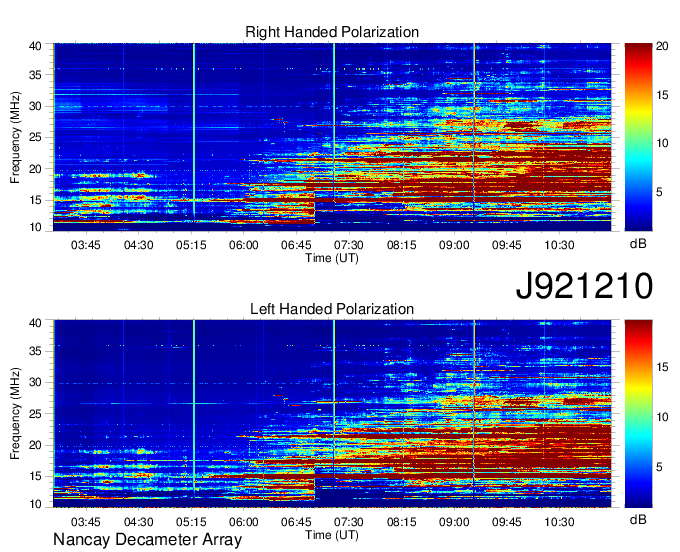Click the 10 MHz tick label on top plot

click(x=35, y=227)
